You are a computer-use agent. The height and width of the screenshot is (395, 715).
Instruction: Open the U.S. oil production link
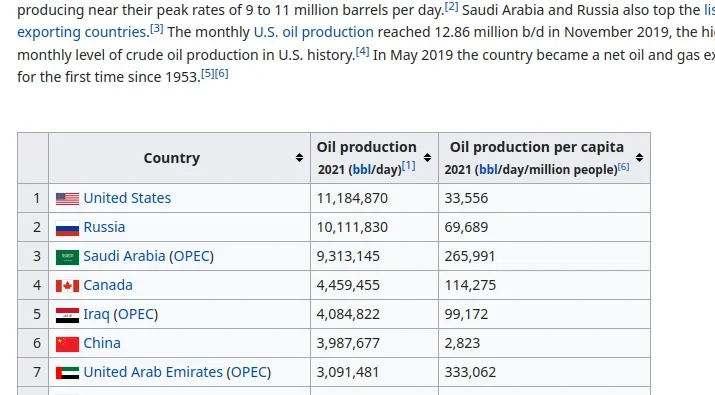click(314, 32)
